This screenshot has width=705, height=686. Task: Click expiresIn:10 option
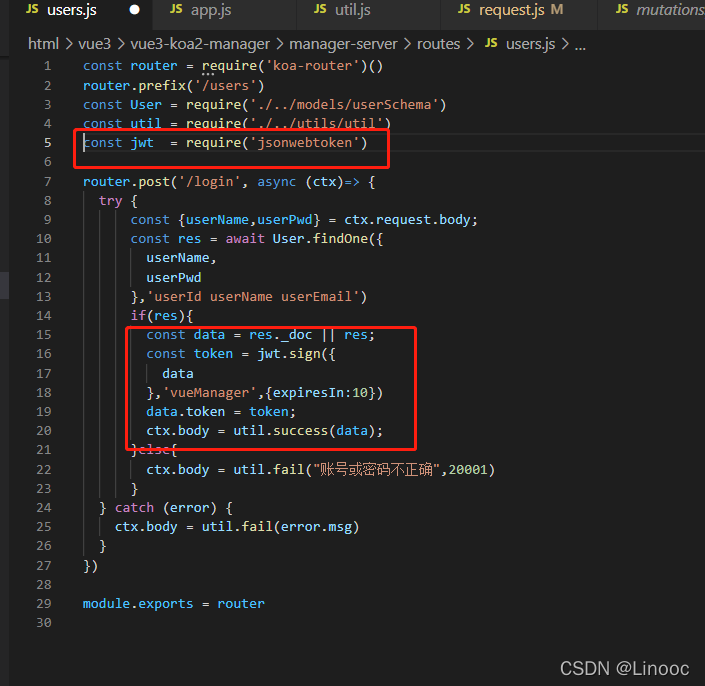pos(320,393)
